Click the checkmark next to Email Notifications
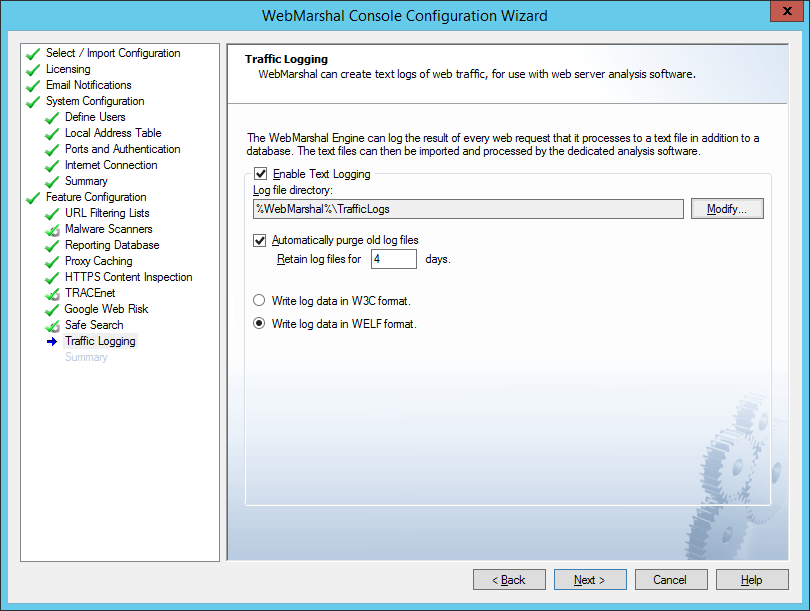This screenshot has height=611, width=810. [x=33, y=86]
